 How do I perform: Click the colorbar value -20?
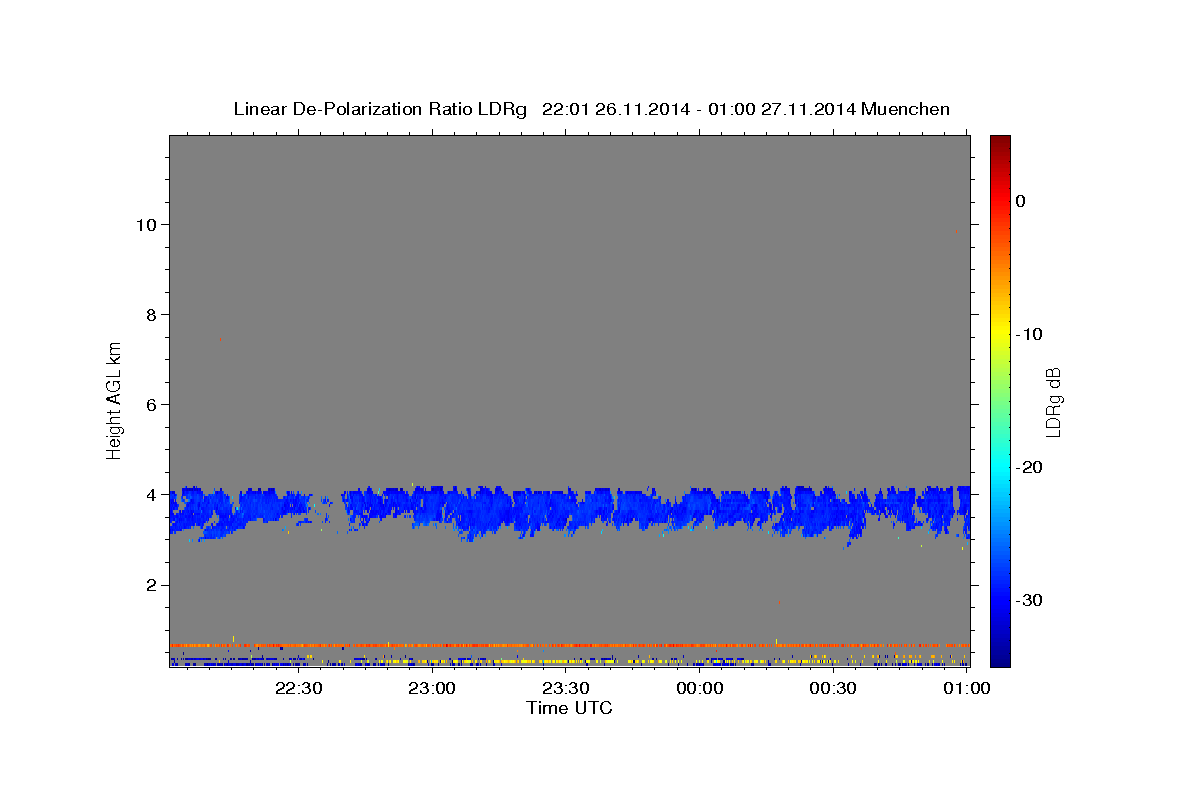tap(1030, 467)
